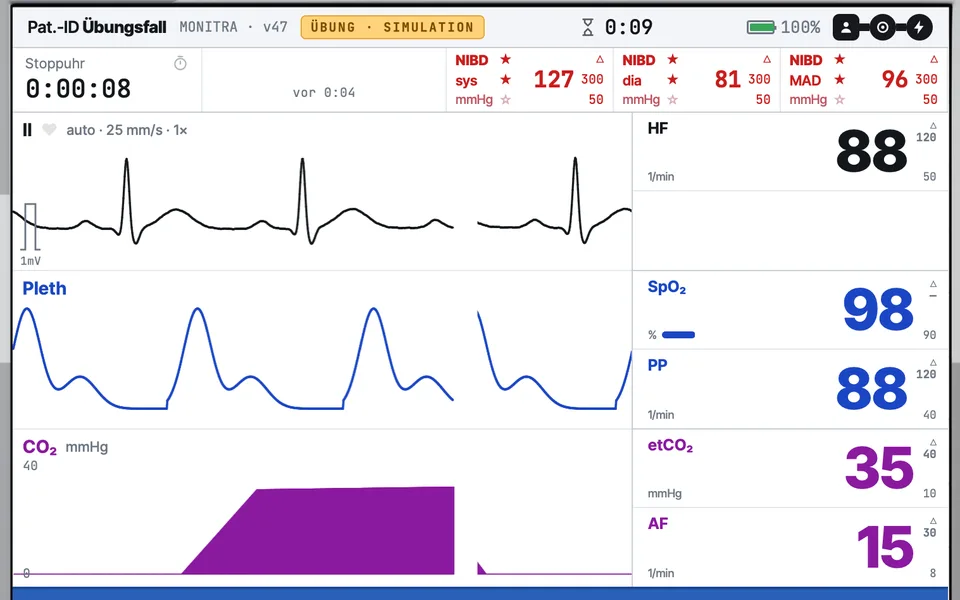Click the CO₂ mmHg waveform label

point(66,447)
